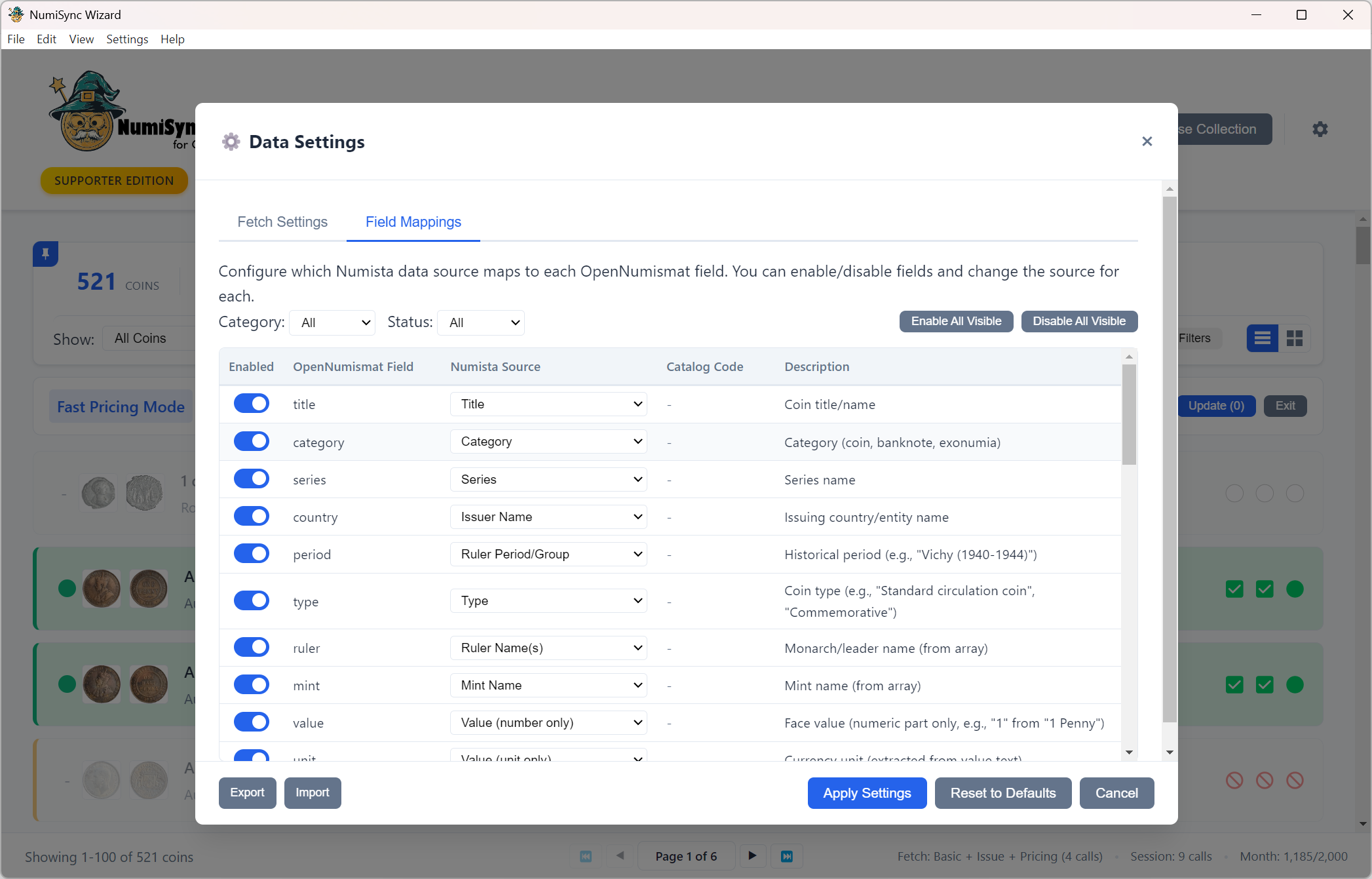The image size is (1372, 879).
Task: Open the Settings menu in menu bar
Action: (x=126, y=39)
